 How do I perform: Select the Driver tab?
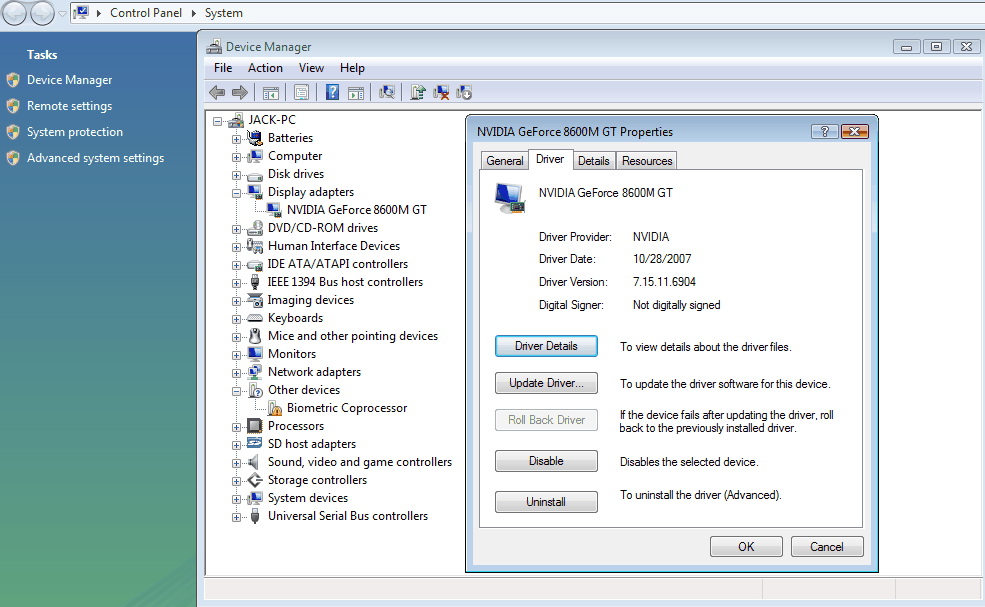tap(550, 160)
